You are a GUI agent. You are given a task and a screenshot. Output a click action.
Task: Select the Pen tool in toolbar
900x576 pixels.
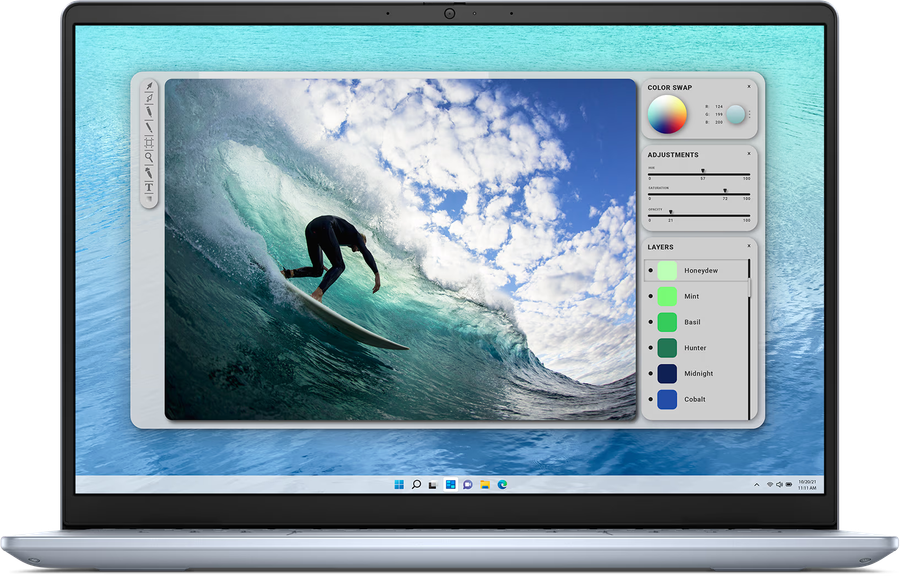[149, 100]
